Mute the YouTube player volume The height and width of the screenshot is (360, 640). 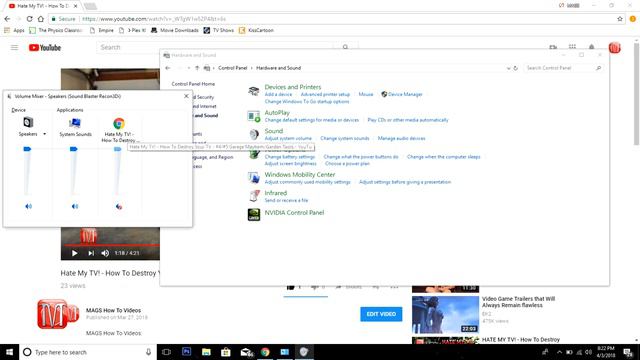[x=105, y=253]
